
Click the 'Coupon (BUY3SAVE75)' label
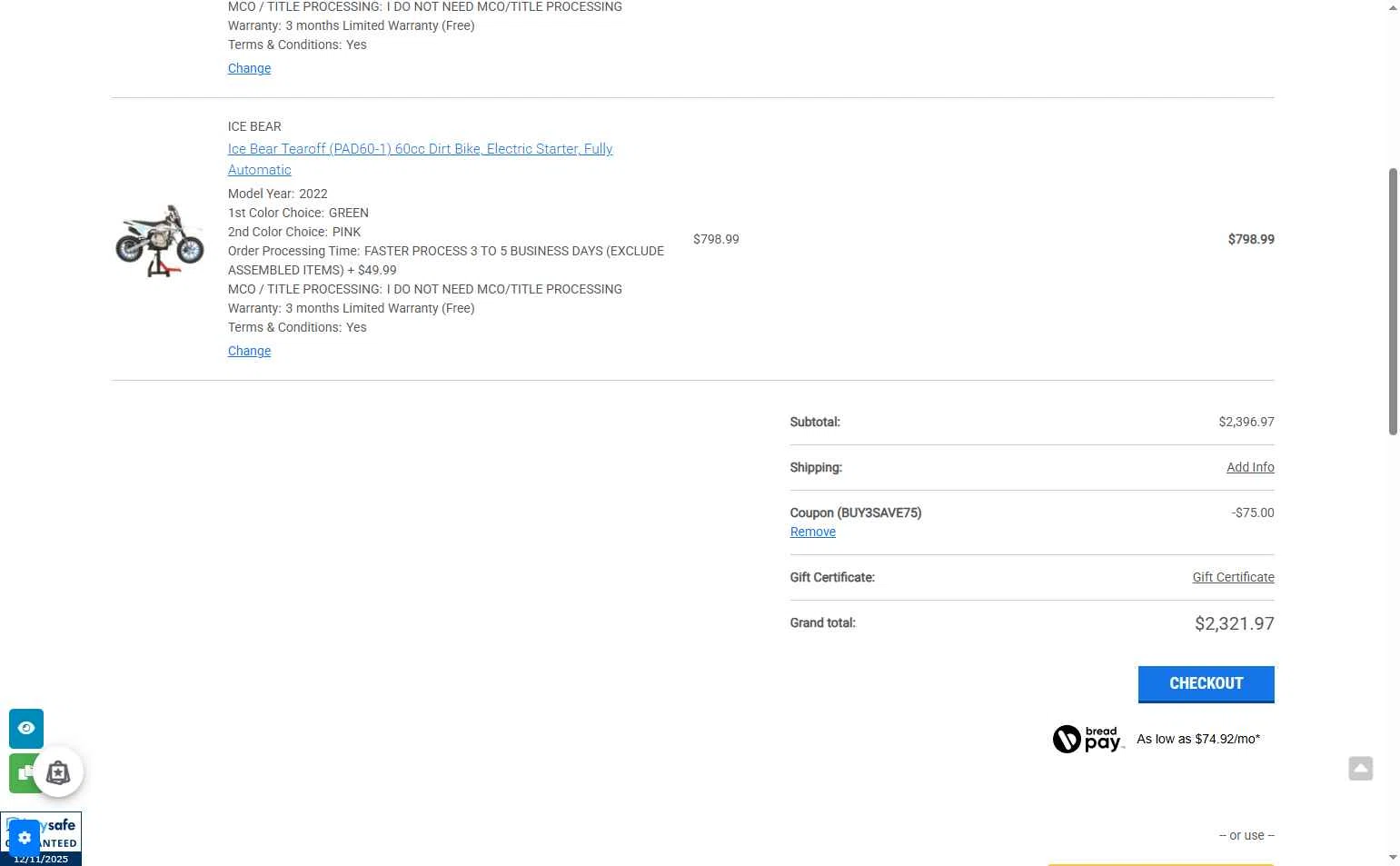pyautogui.click(x=856, y=513)
